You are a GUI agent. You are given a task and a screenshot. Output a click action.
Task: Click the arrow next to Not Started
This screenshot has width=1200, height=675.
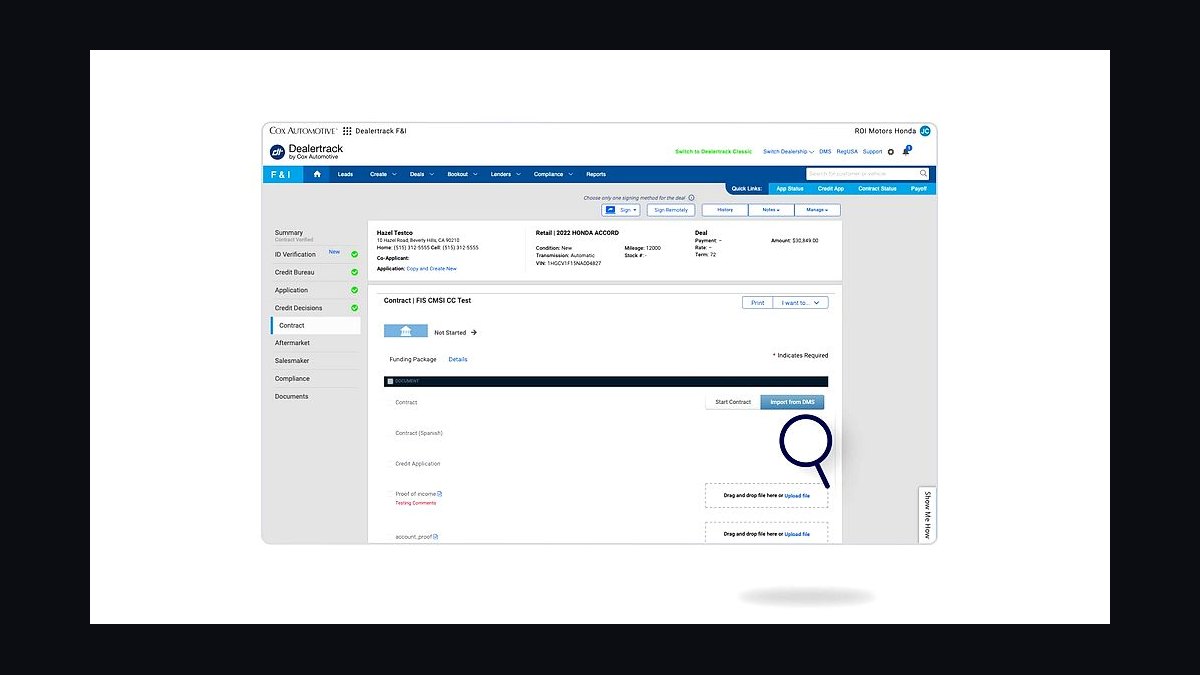click(x=474, y=332)
